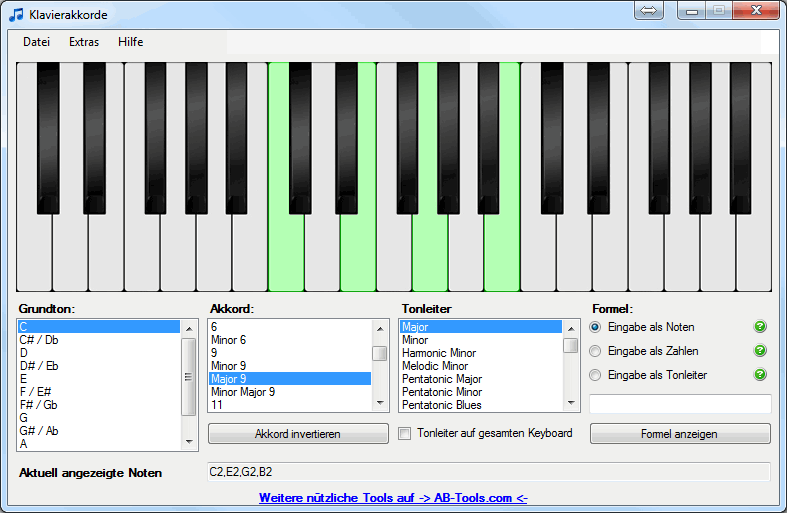Click the first highlighted green piano key
This screenshot has width=787, height=513.
(x=286, y=251)
